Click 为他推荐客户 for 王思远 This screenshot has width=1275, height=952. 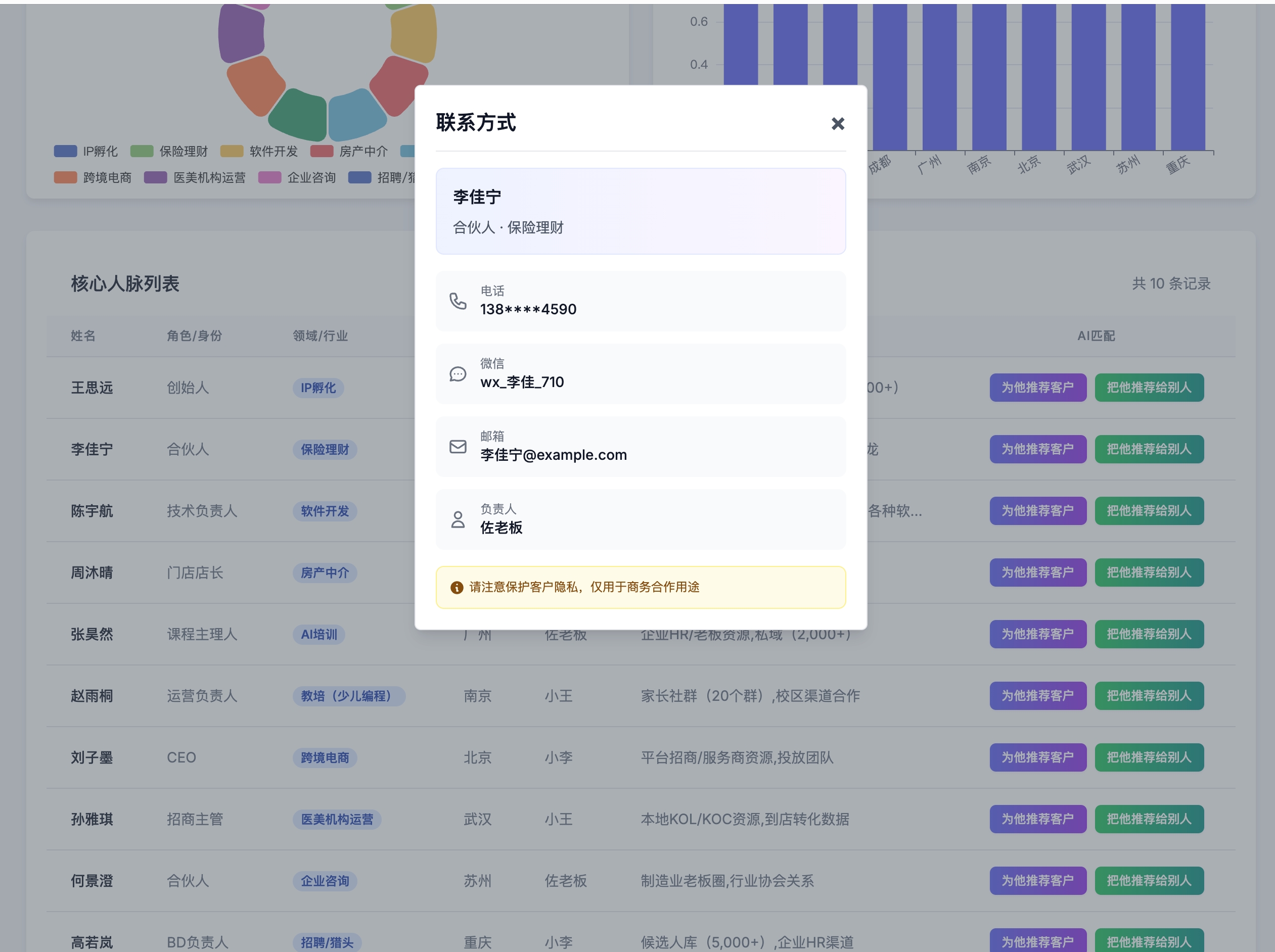click(x=1037, y=388)
